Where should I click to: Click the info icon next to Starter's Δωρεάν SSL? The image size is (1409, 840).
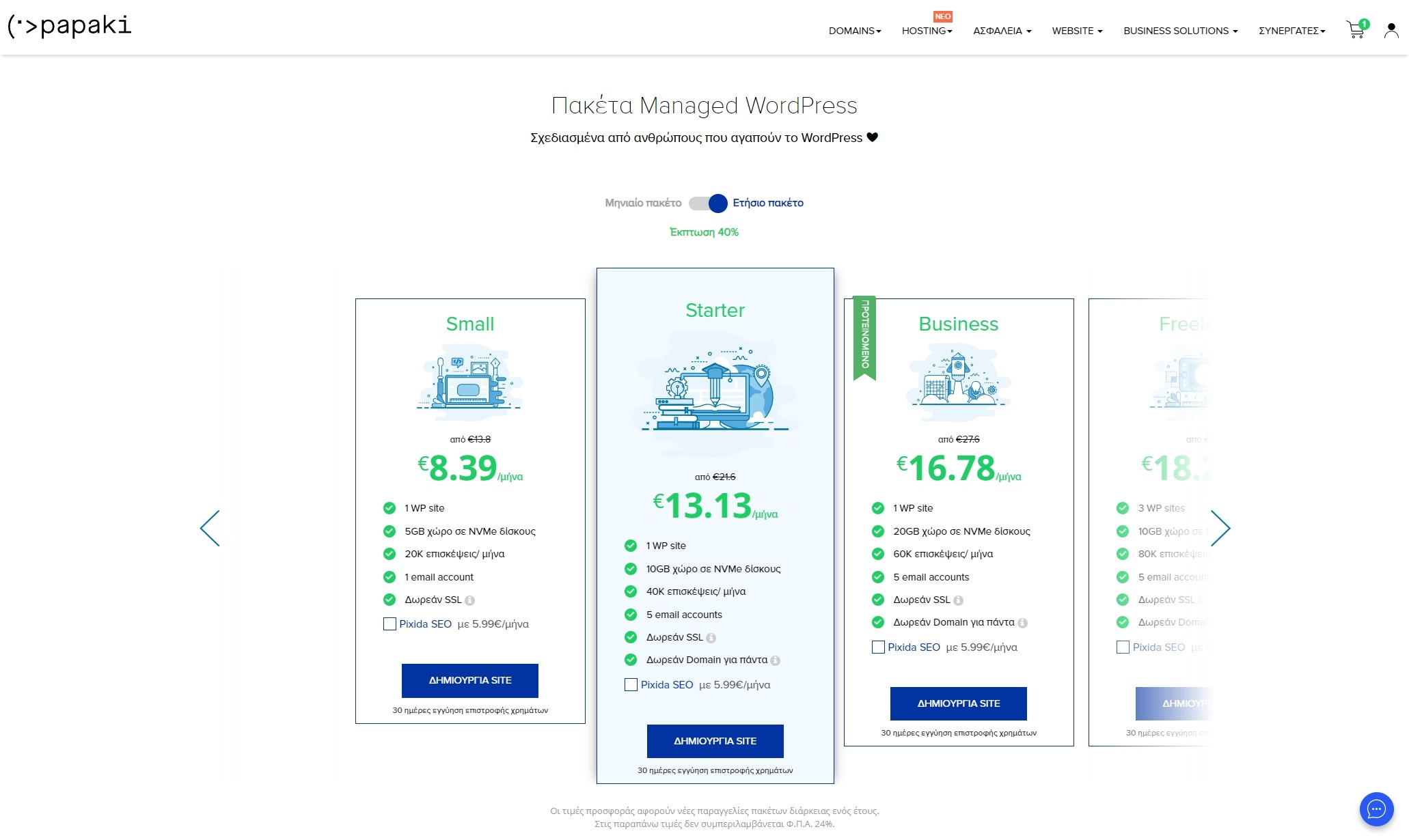[711, 637]
